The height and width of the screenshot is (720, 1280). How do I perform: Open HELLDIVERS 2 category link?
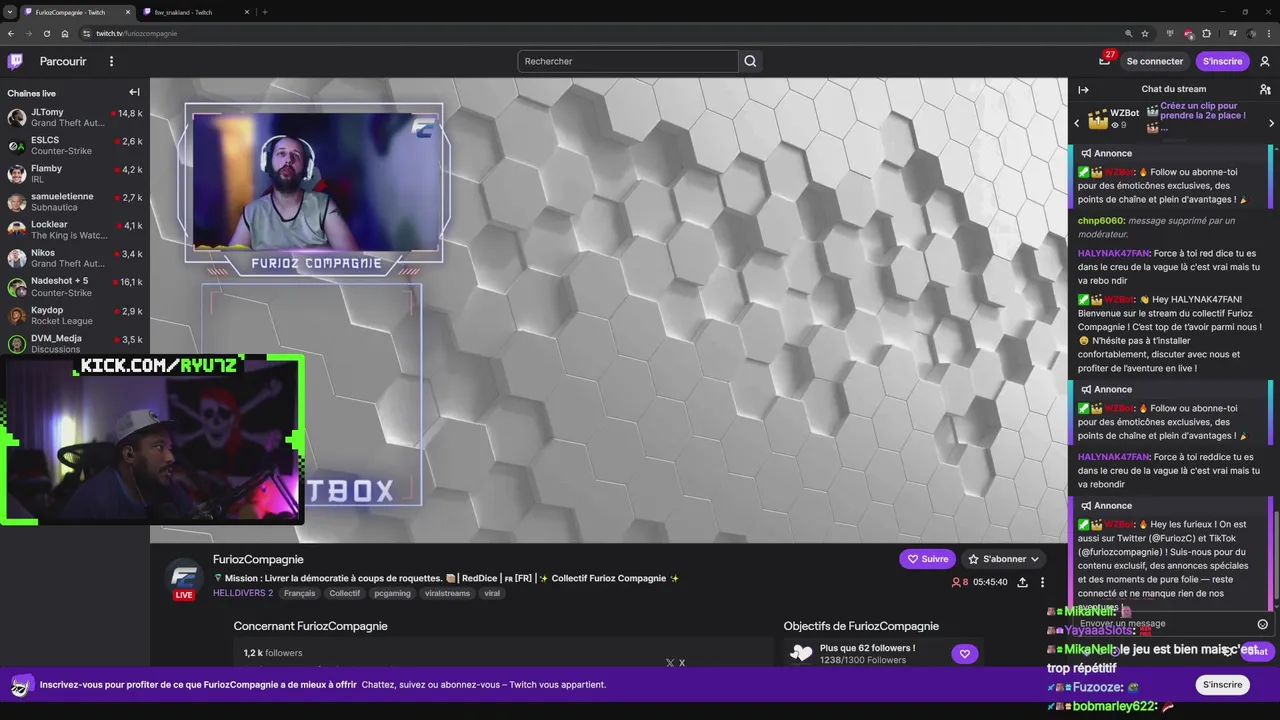tap(243, 593)
